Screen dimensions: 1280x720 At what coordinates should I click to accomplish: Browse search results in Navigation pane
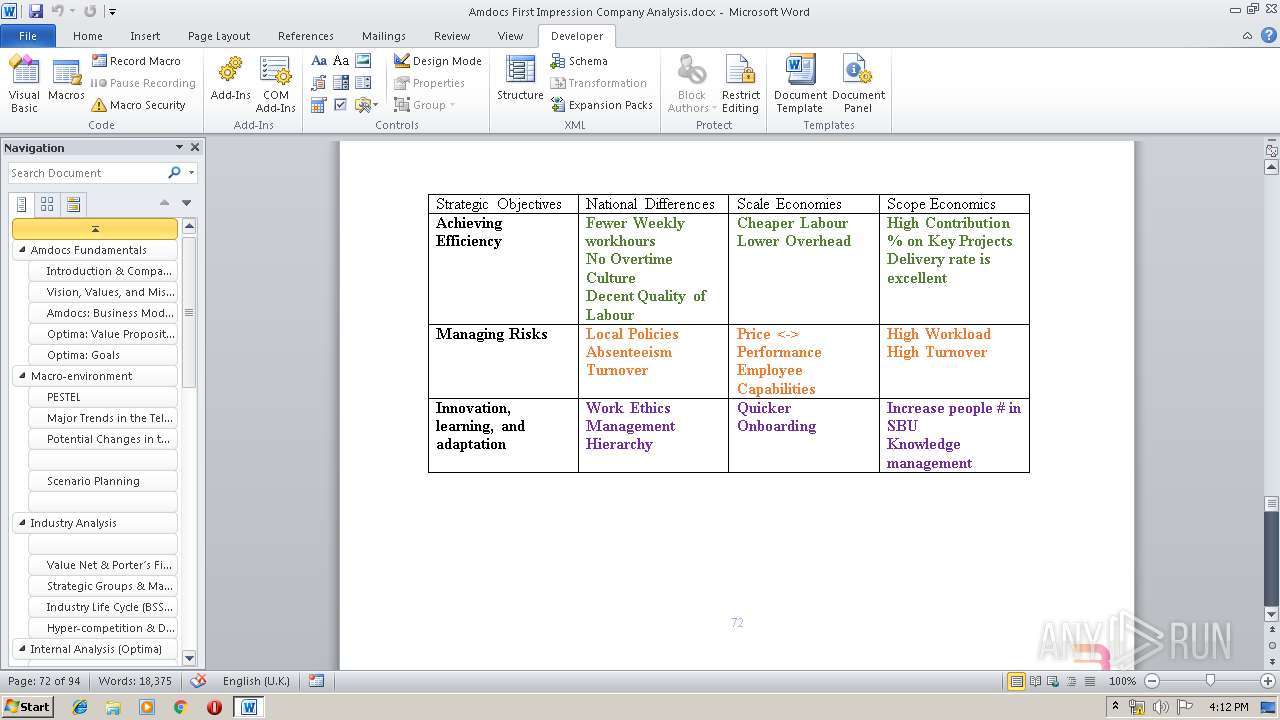(x=73, y=204)
